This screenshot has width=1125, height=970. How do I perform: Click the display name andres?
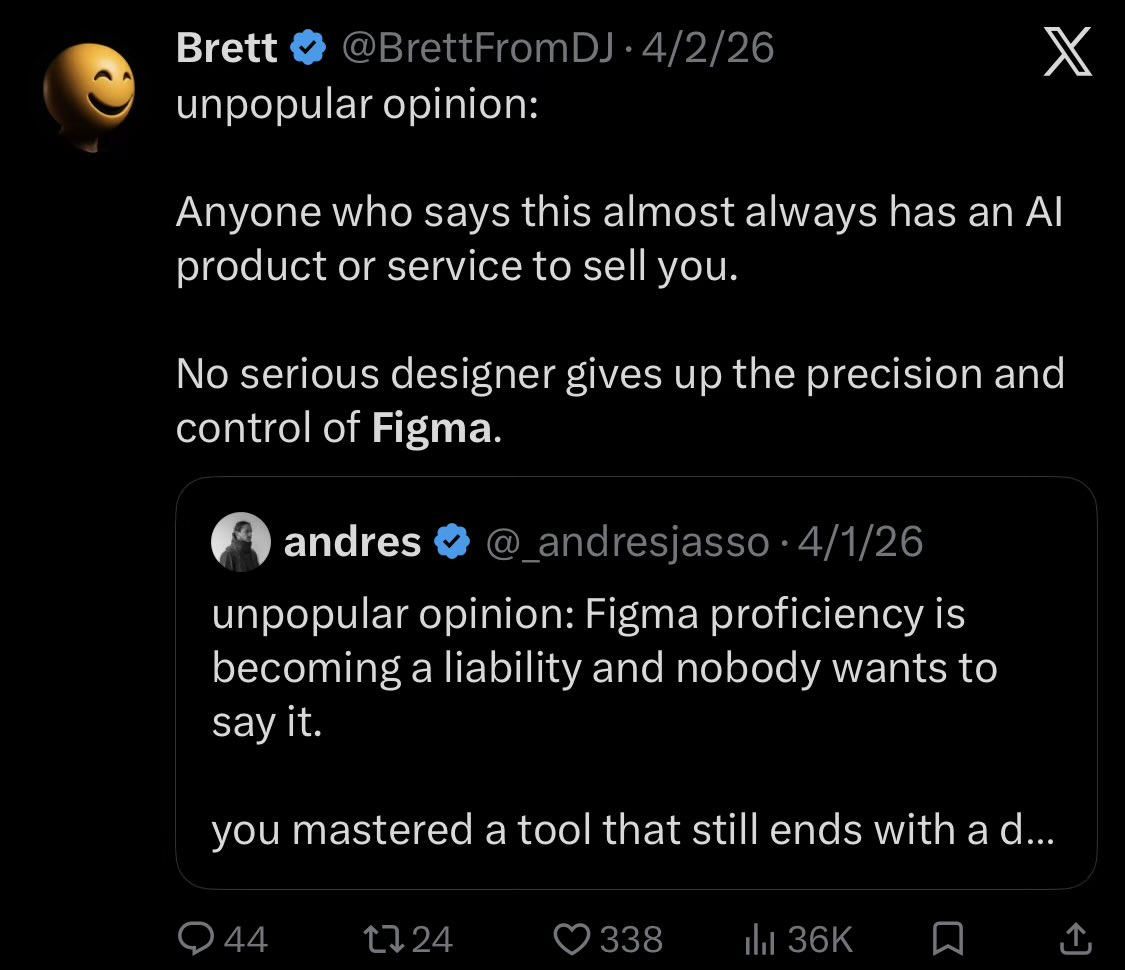tap(352, 541)
